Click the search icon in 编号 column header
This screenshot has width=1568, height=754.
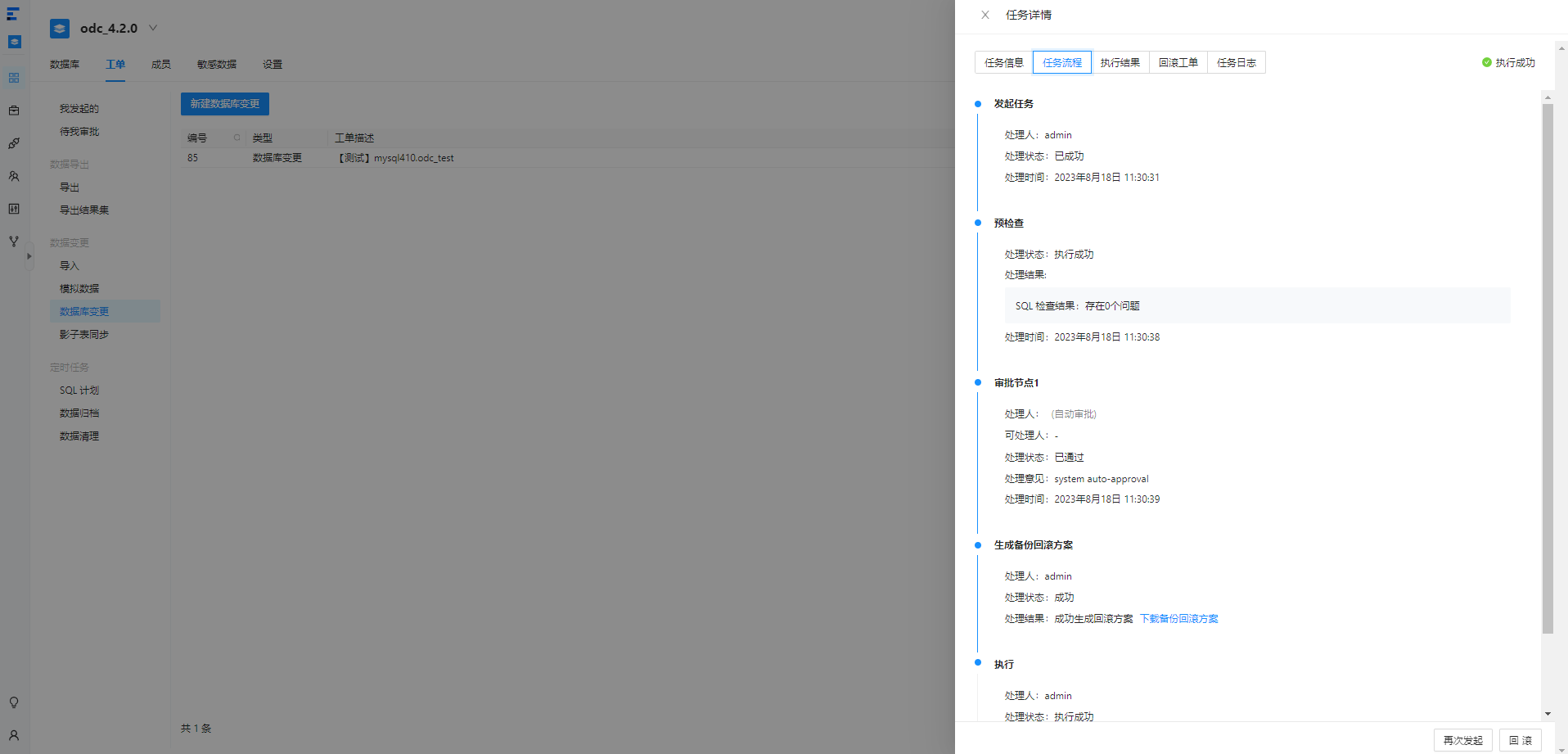tap(237, 138)
